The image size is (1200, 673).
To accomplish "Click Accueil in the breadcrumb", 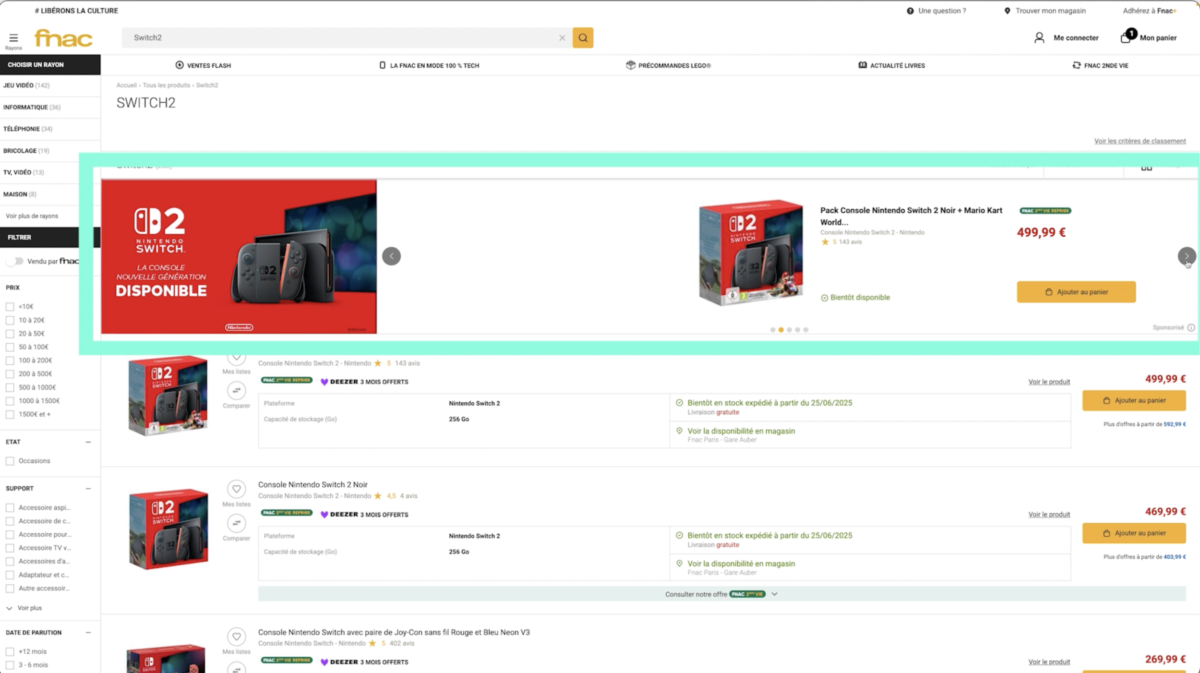I will [126, 85].
